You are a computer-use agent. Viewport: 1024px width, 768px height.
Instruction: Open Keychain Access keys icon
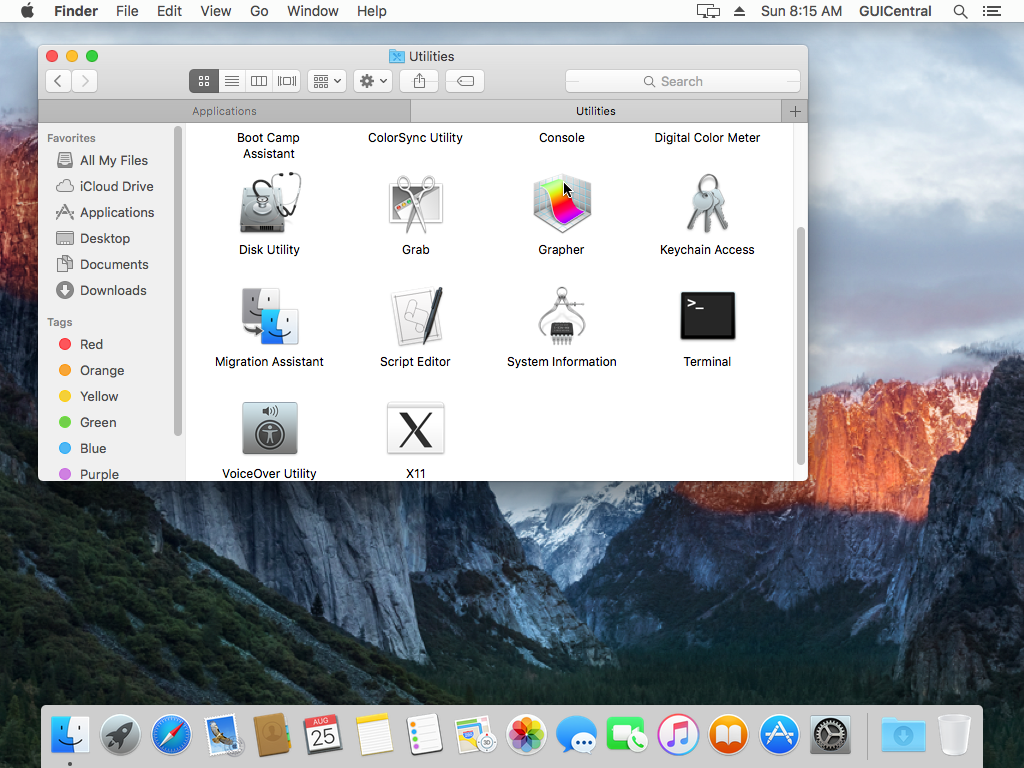pyautogui.click(x=707, y=204)
